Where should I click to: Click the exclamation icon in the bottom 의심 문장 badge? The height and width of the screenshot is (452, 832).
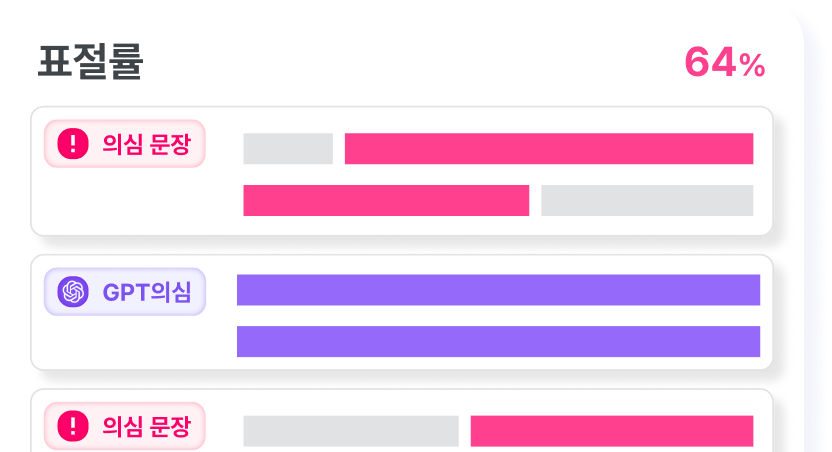pyautogui.click(x=73, y=427)
